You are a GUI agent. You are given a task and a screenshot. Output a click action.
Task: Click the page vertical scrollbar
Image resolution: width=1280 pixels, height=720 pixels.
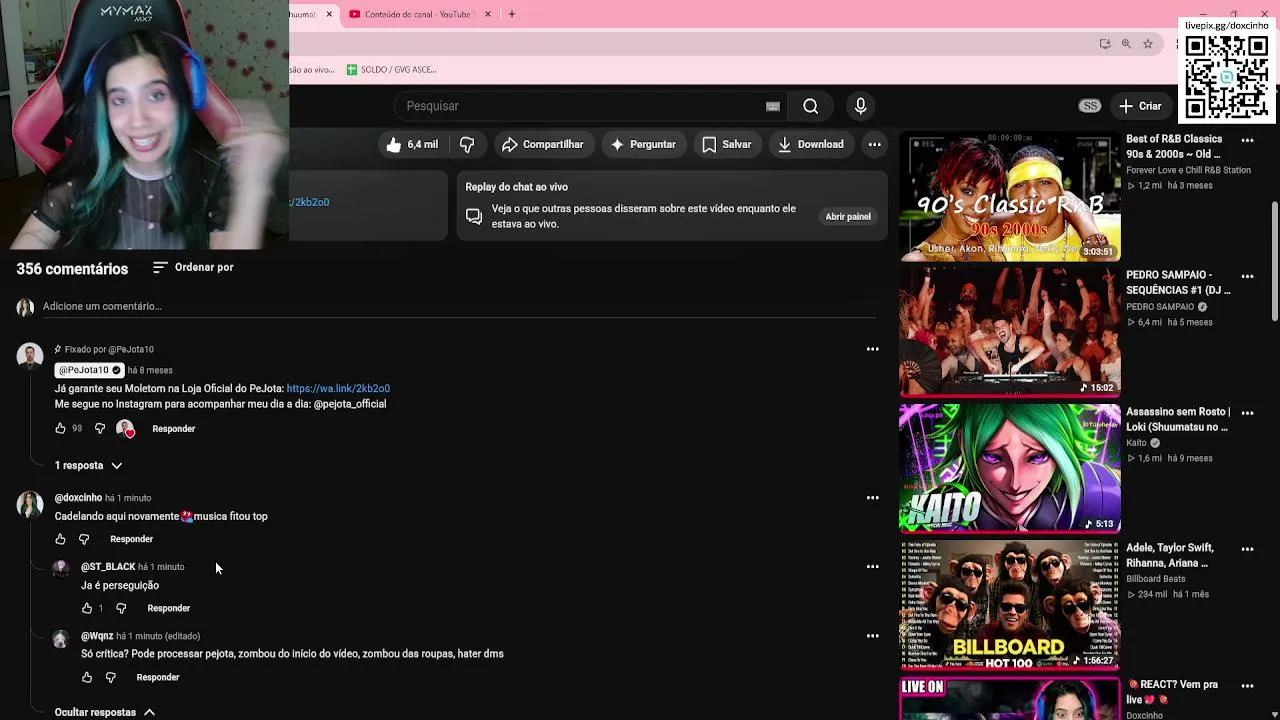[1275, 260]
